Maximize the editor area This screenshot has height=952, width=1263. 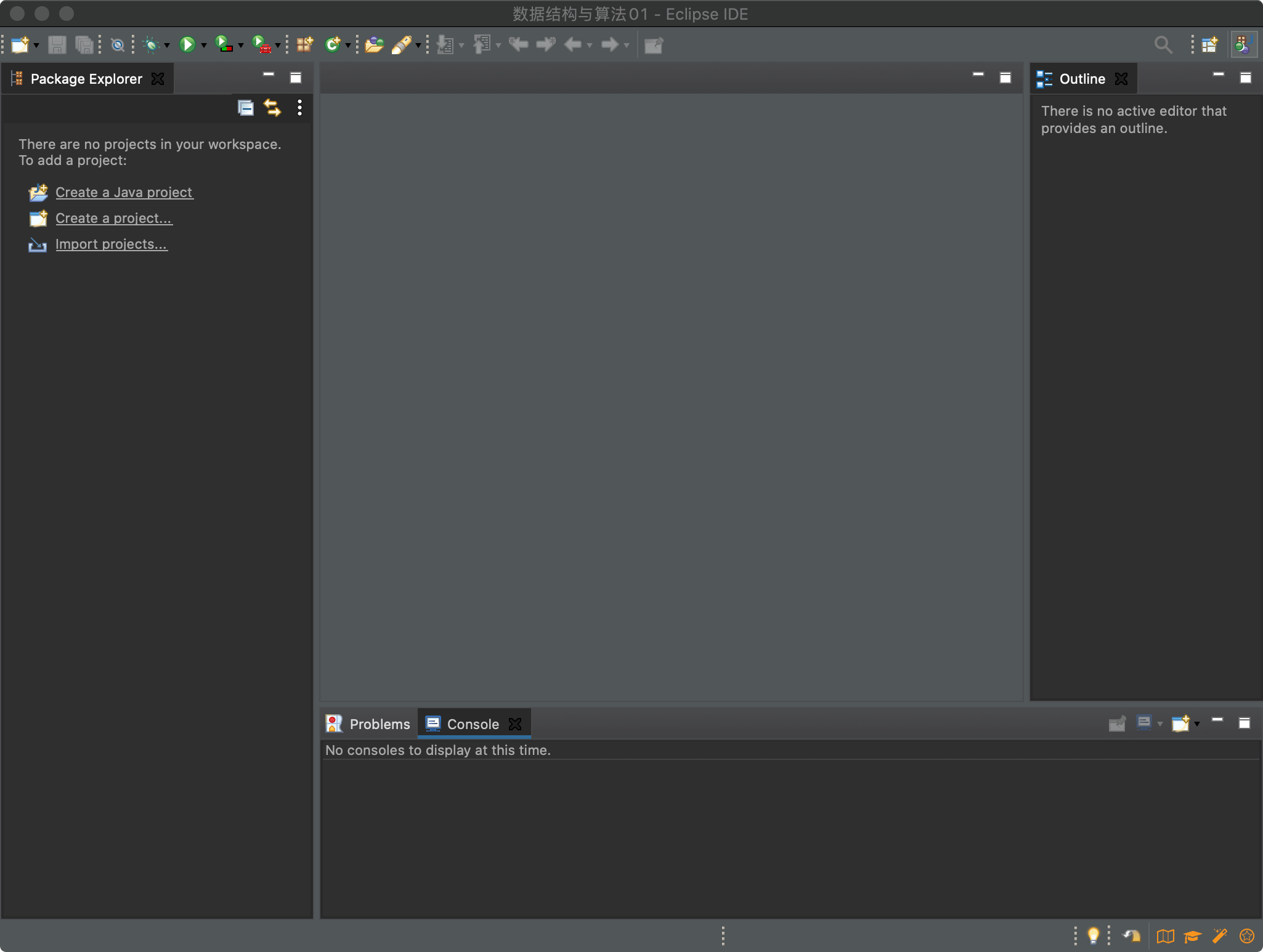pos(1005,78)
